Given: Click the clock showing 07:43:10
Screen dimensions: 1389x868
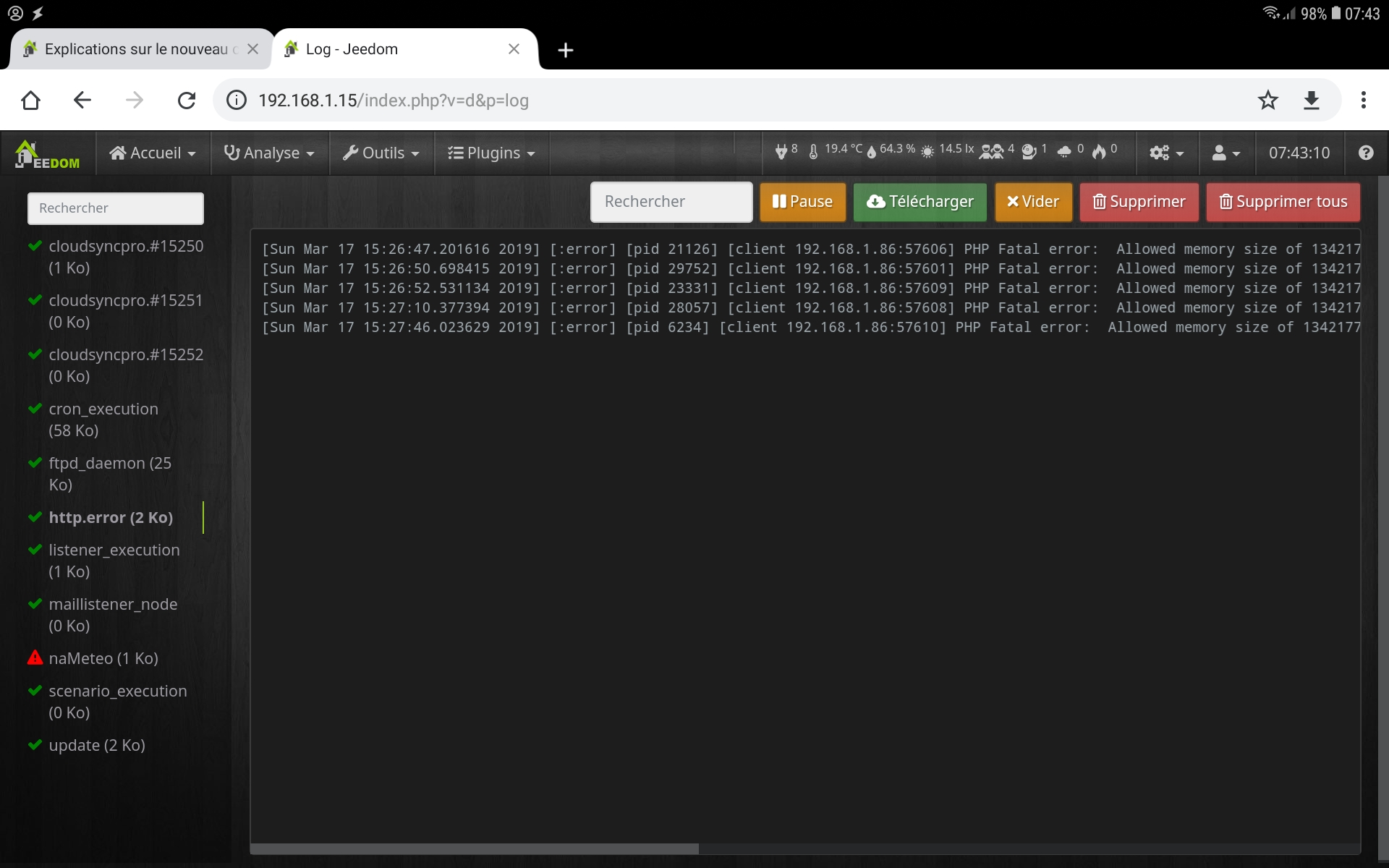Looking at the screenshot, I should click(x=1299, y=153).
